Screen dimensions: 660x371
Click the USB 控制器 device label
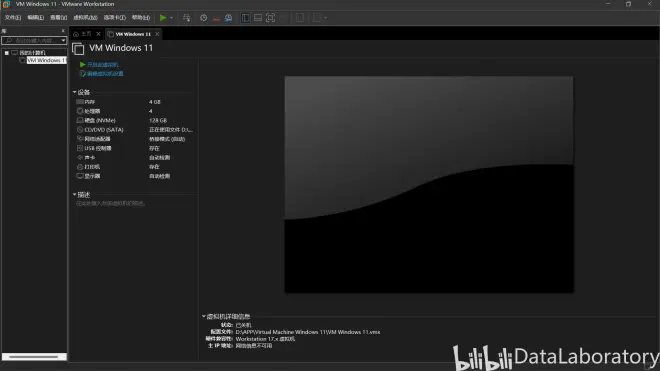pos(98,148)
